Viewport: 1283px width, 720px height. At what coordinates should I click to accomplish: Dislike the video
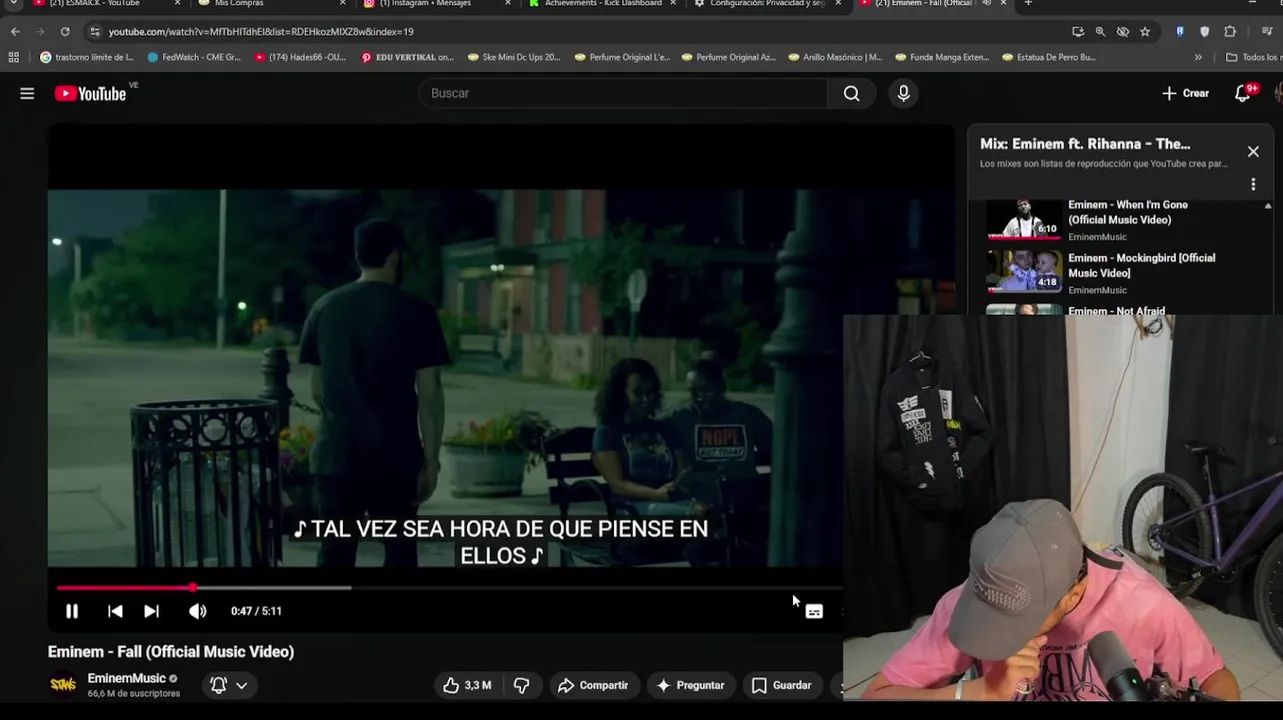click(x=521, y=685)
